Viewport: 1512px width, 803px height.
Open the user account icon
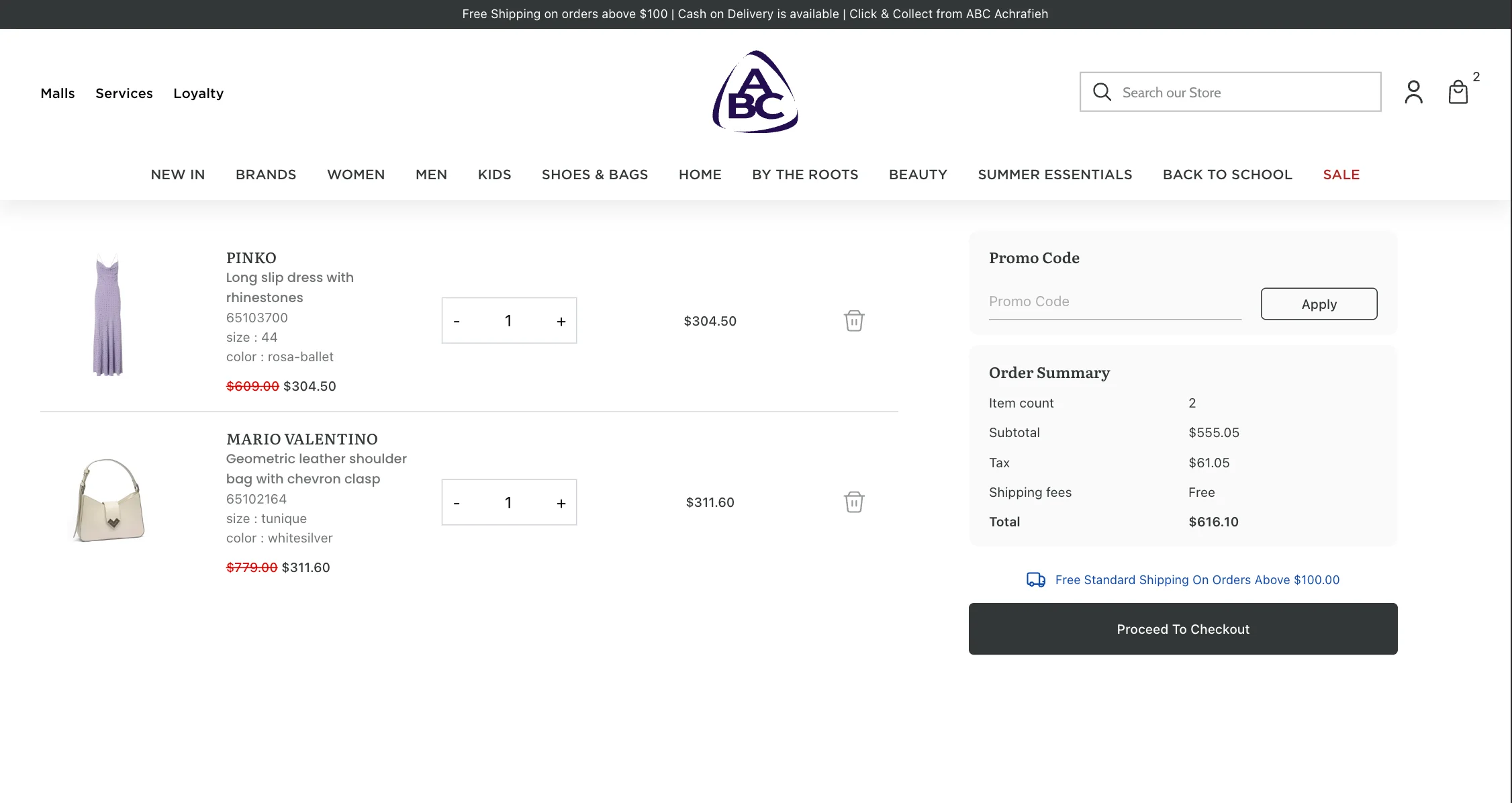tap(1413, 92)
